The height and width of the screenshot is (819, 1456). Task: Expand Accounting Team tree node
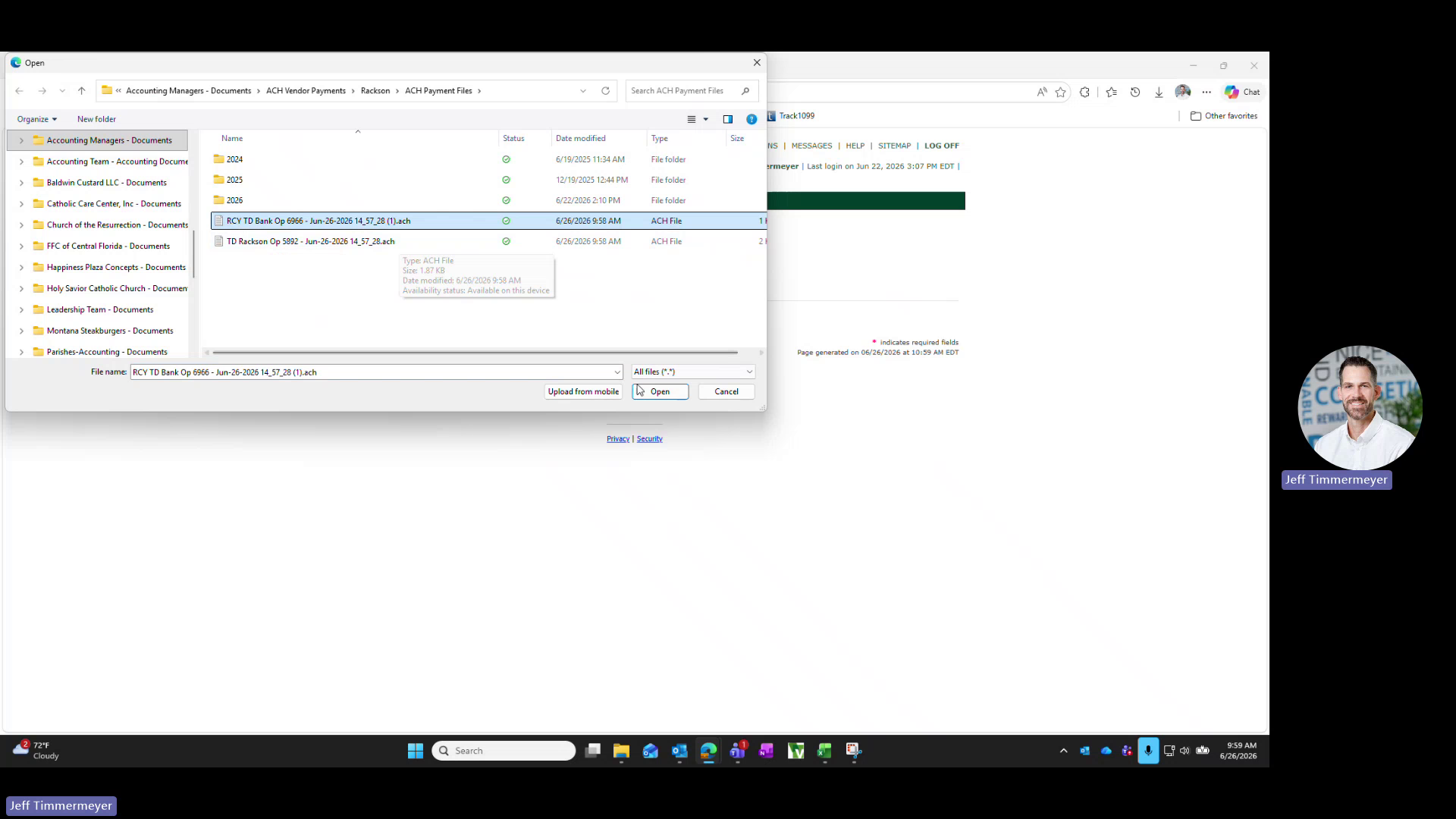pos(21,162)
